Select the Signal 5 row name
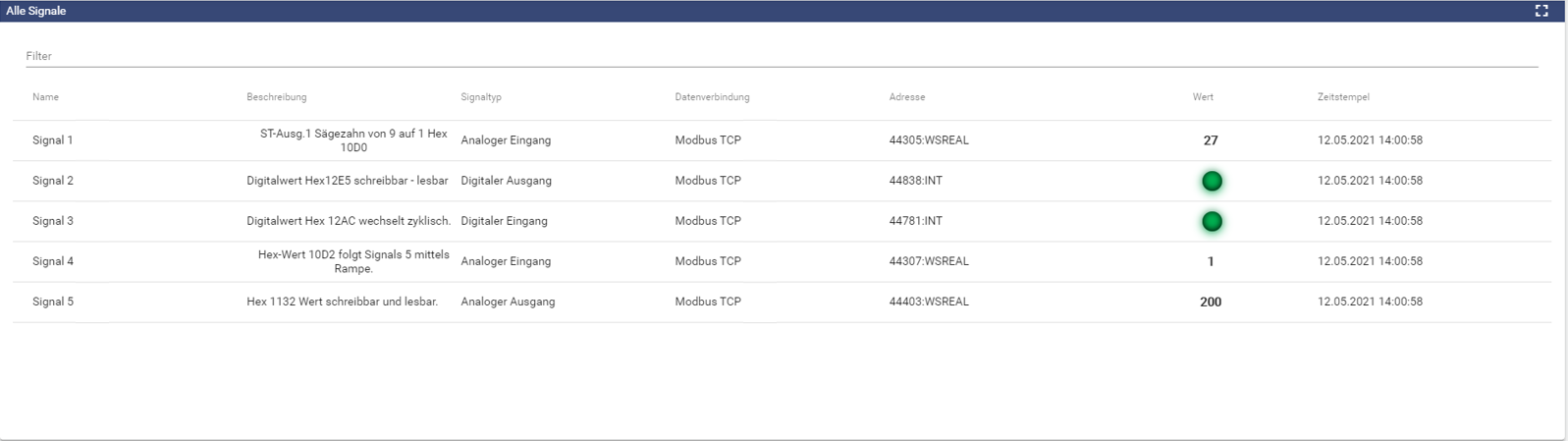The image size is (1568, 441). tap(53, 302)
